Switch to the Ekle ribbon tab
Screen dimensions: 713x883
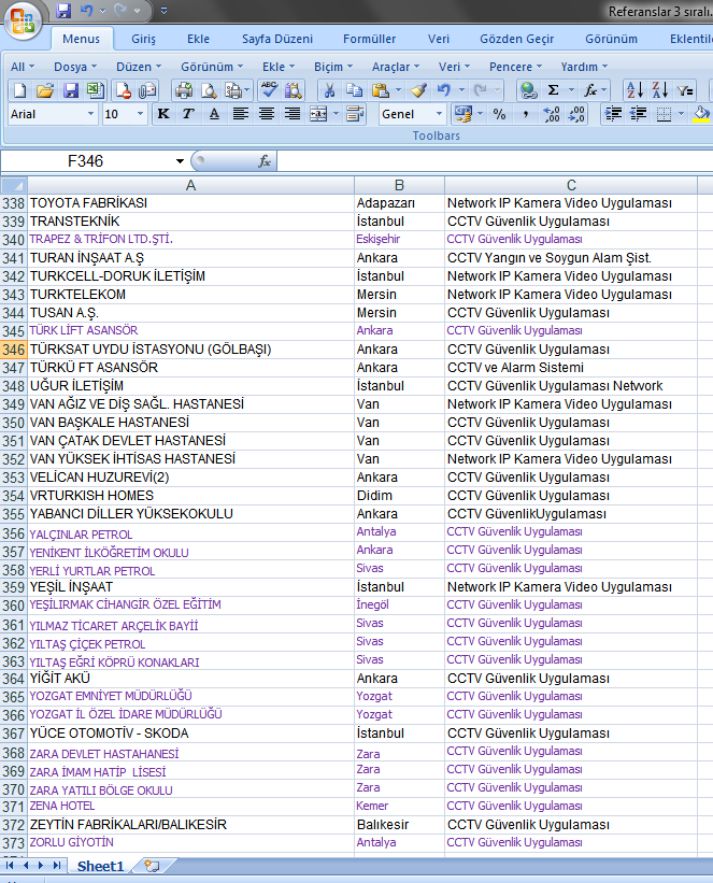point(198,39)
